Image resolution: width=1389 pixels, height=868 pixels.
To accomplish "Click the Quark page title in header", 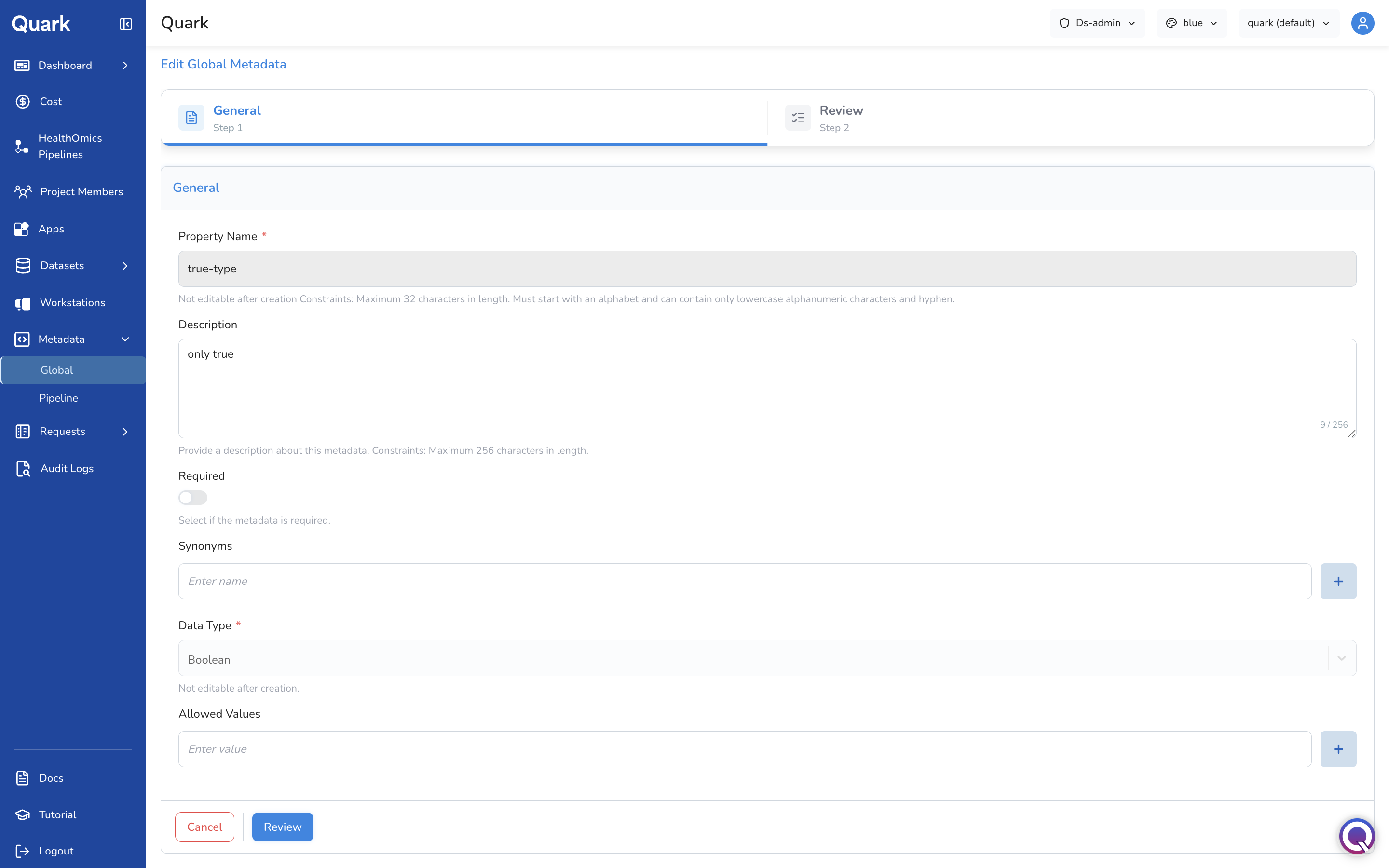I will pos(184,23).
